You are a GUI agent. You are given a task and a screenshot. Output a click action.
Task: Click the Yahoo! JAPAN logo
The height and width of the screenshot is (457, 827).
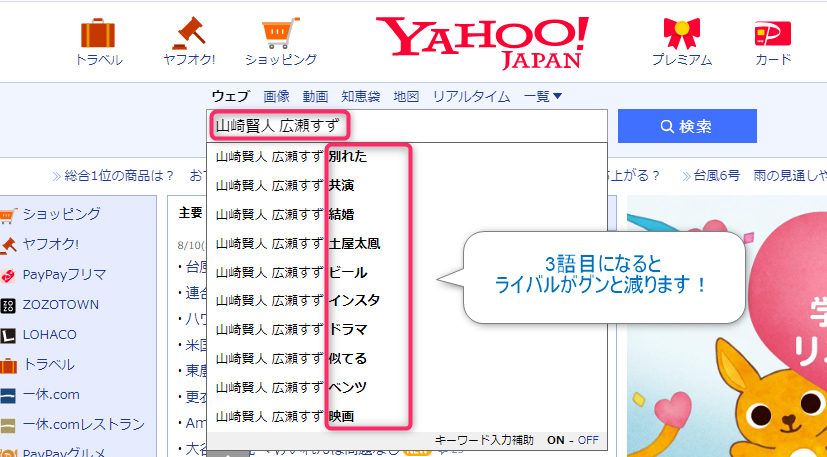pyautogui.click(x=483, y=43)
